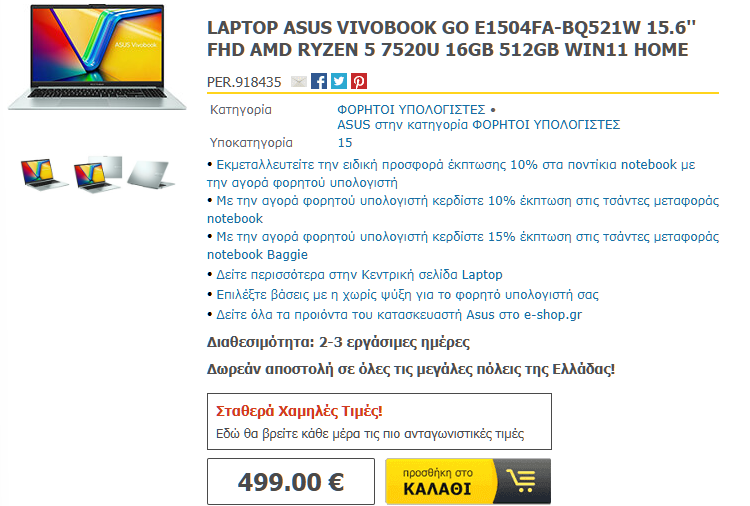Open the 15% Baggie notebook bags offer link
The height and width of the screenshot is (506, 750).
coord(463,245)
